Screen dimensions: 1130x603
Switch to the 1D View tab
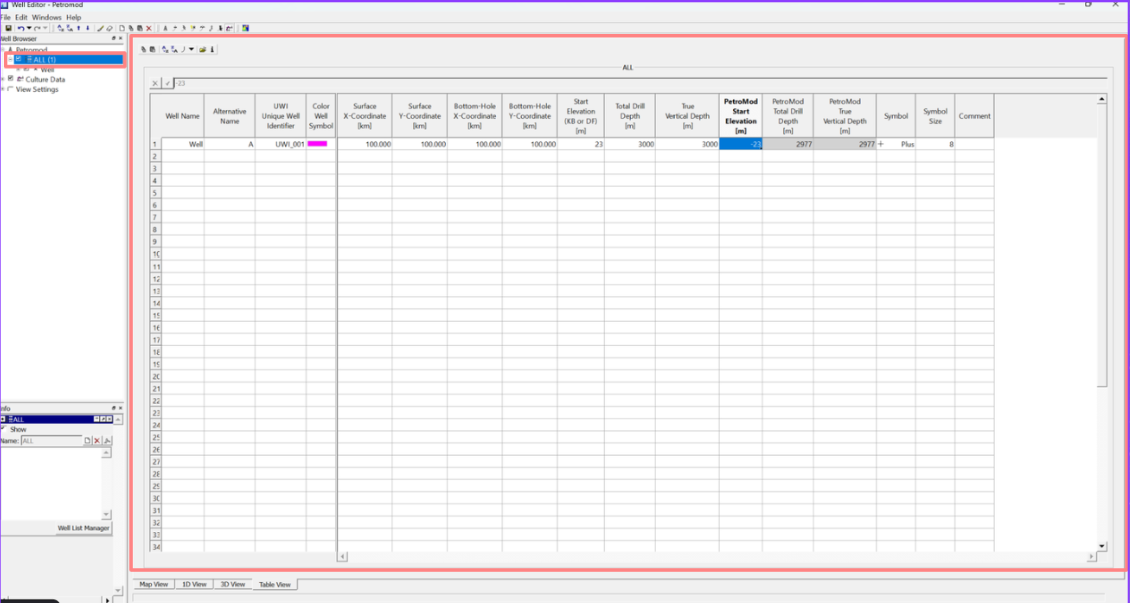194,584
